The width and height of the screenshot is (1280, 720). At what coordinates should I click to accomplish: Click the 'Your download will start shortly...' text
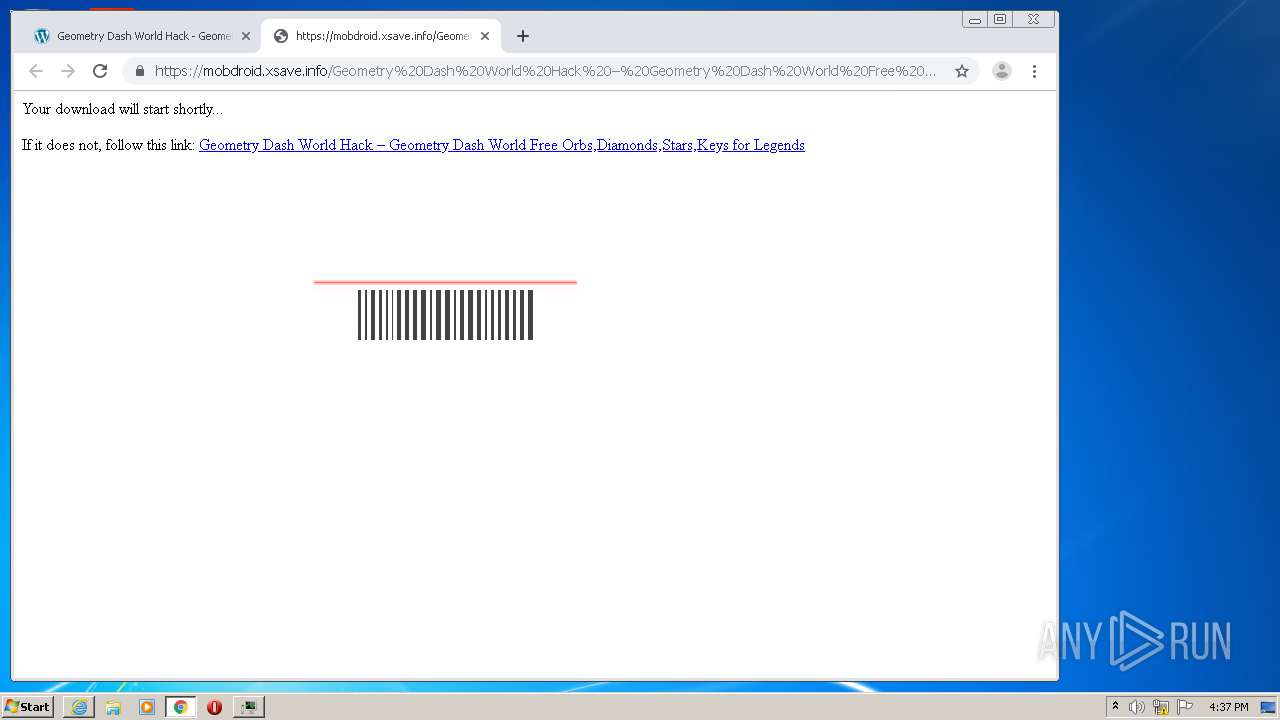(x=123, y=109)
